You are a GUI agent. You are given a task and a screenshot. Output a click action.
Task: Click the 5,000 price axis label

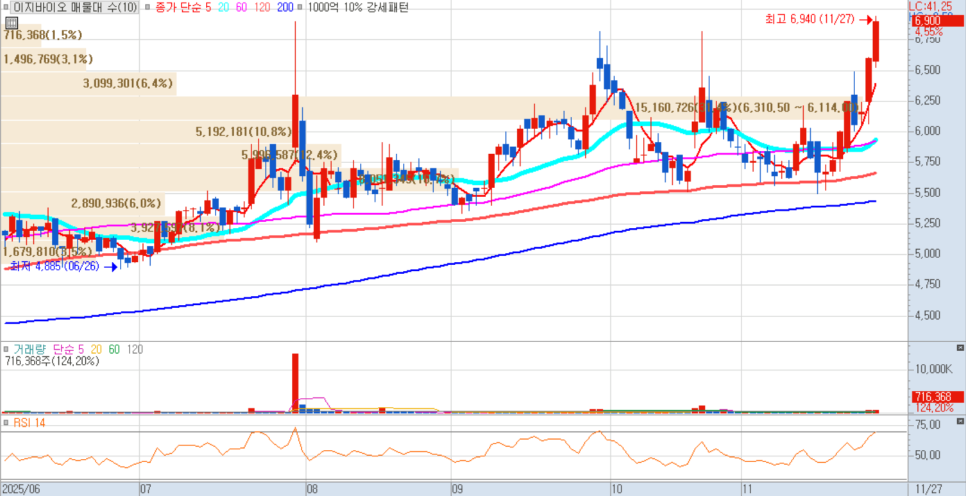[927, 254]
